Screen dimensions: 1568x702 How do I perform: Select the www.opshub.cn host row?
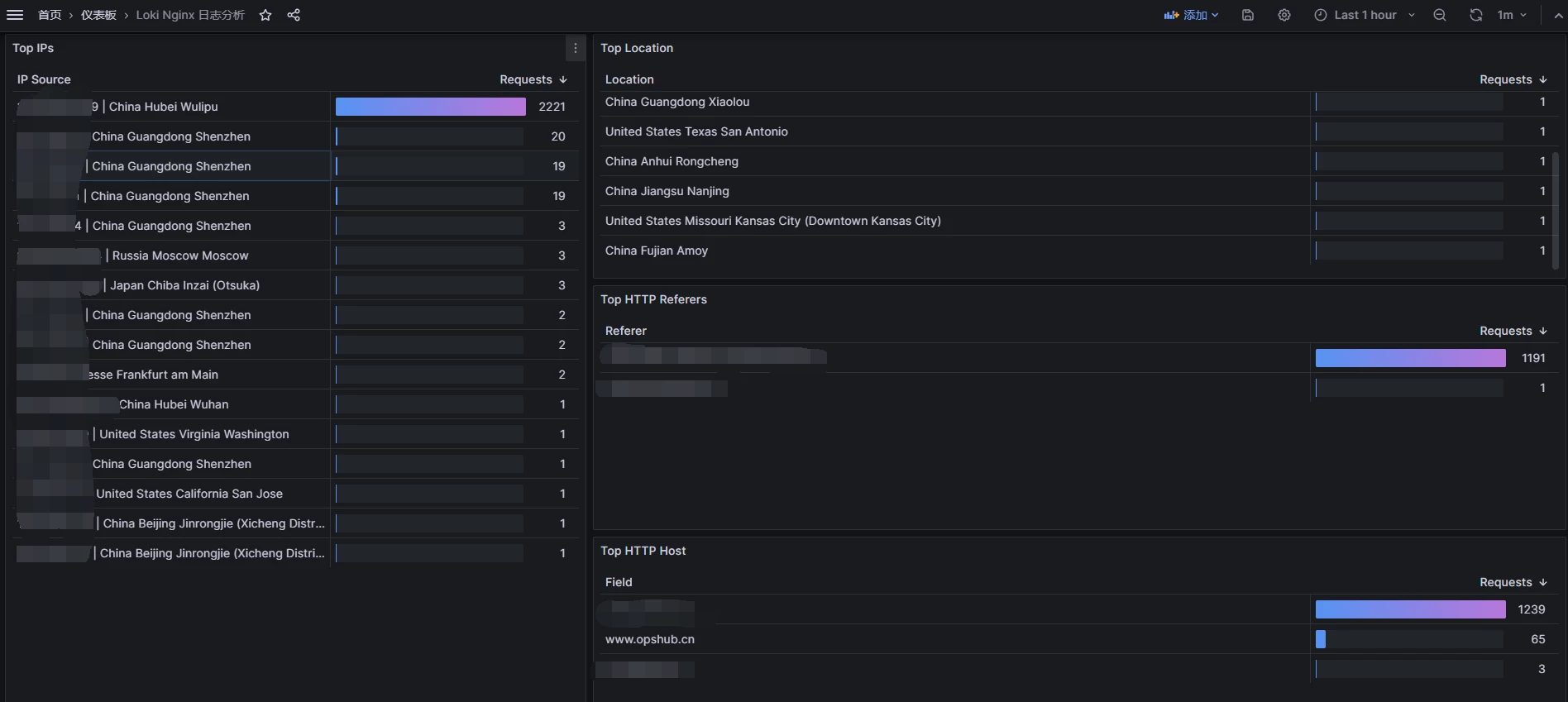click(650, 639)
